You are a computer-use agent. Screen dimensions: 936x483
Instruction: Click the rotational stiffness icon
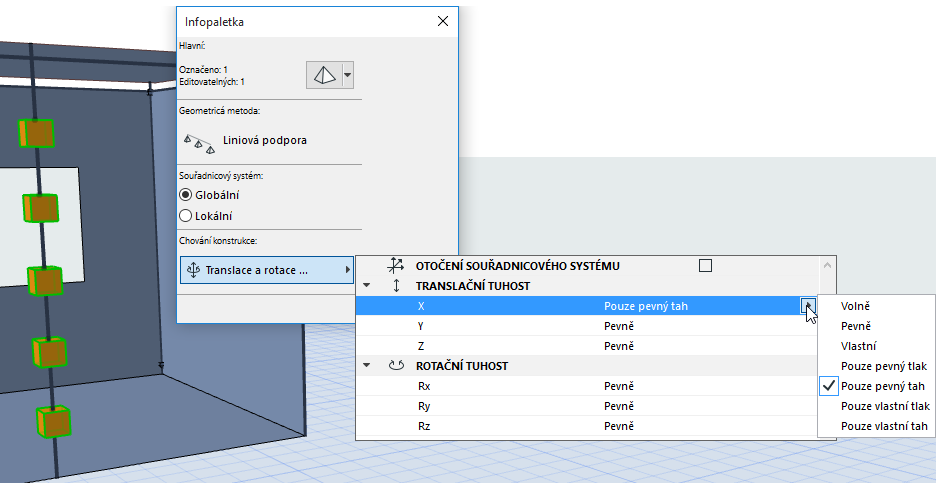[396, 365]
